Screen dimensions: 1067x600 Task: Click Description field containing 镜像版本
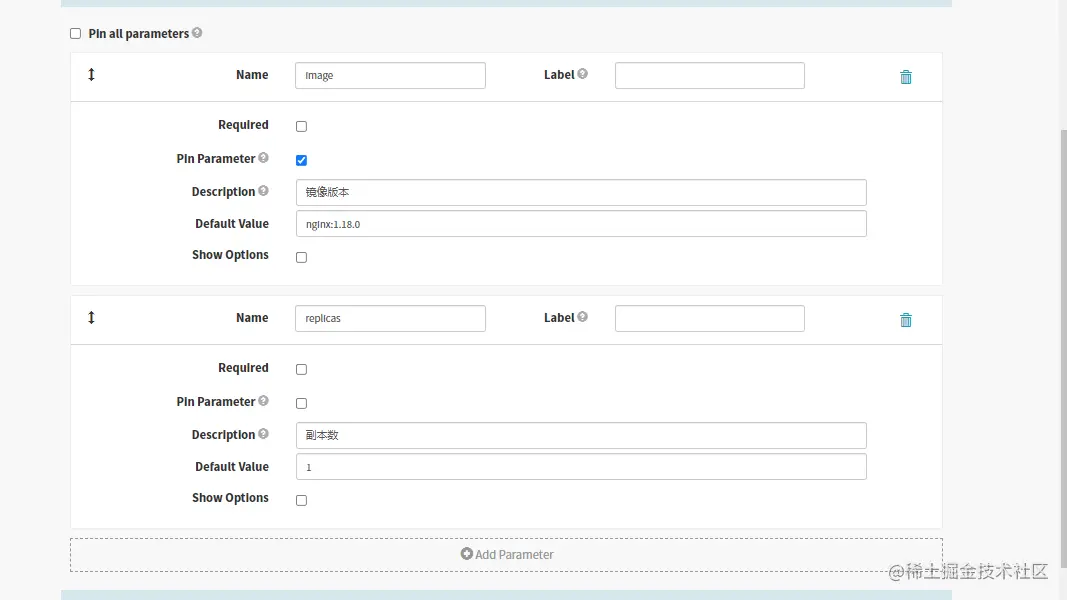(x=581, y=193)
